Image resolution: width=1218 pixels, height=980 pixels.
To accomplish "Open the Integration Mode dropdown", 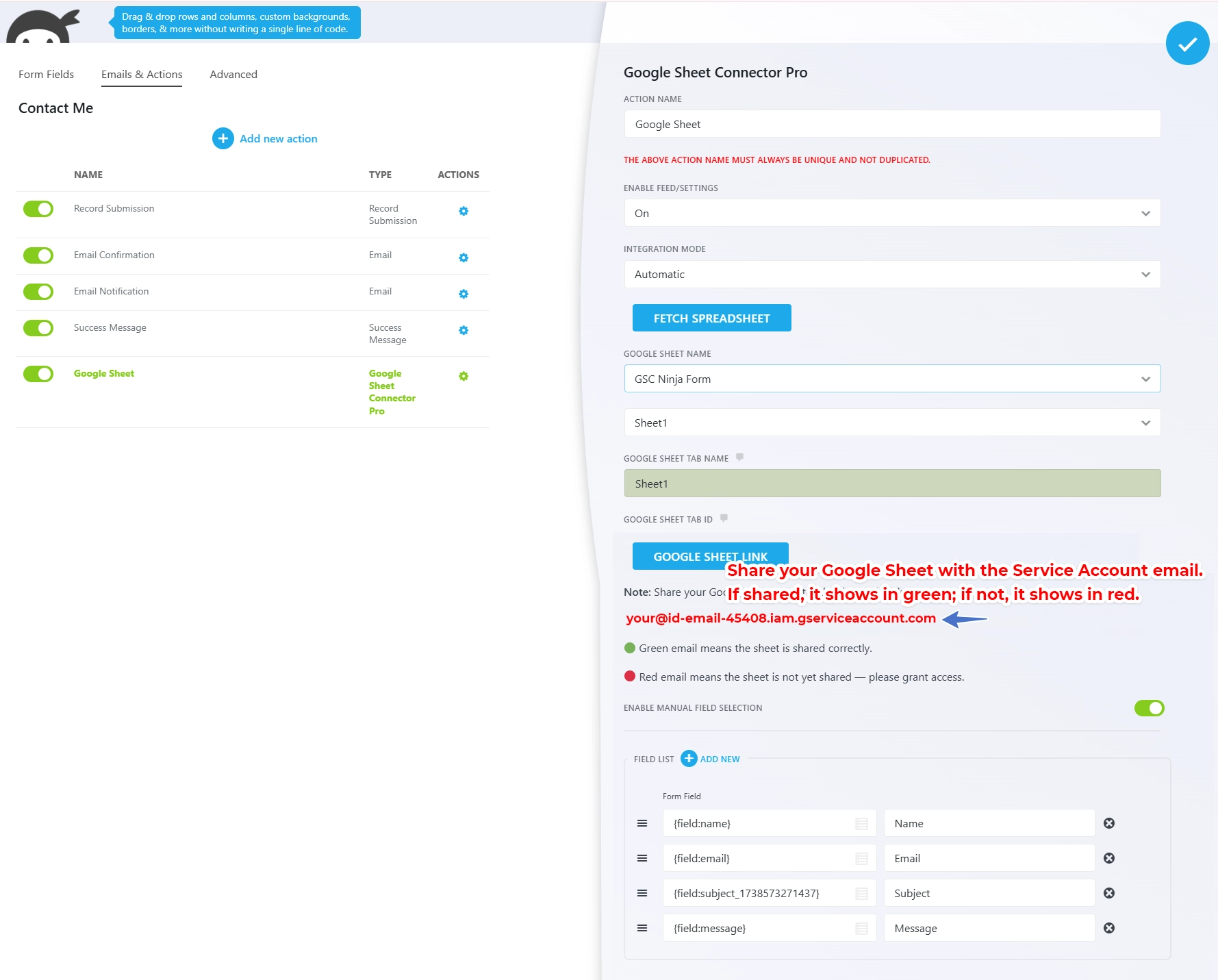I will tap(891, 275).
